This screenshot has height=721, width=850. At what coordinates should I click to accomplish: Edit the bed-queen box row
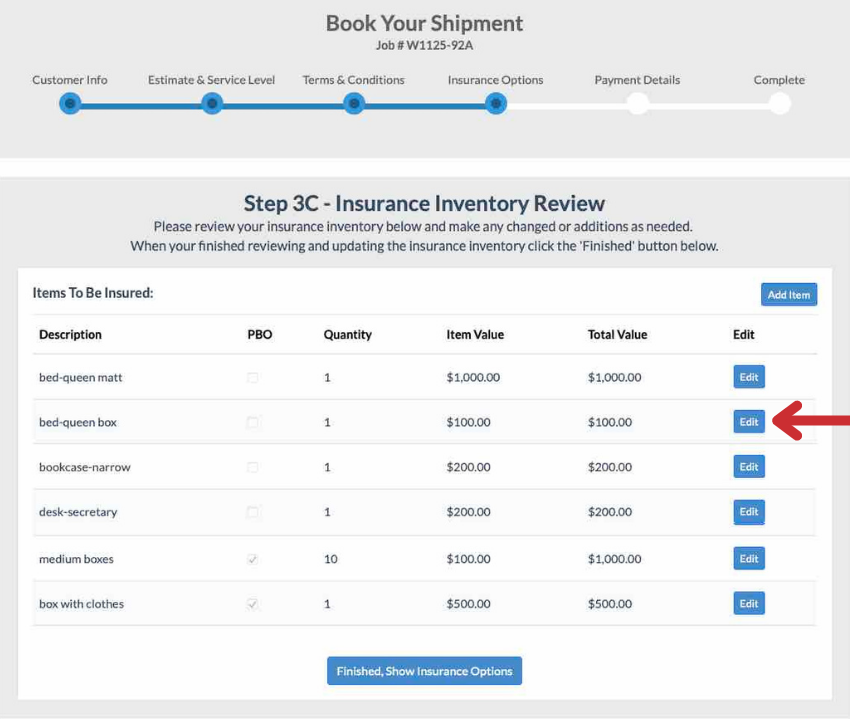(x=748, y=422)
